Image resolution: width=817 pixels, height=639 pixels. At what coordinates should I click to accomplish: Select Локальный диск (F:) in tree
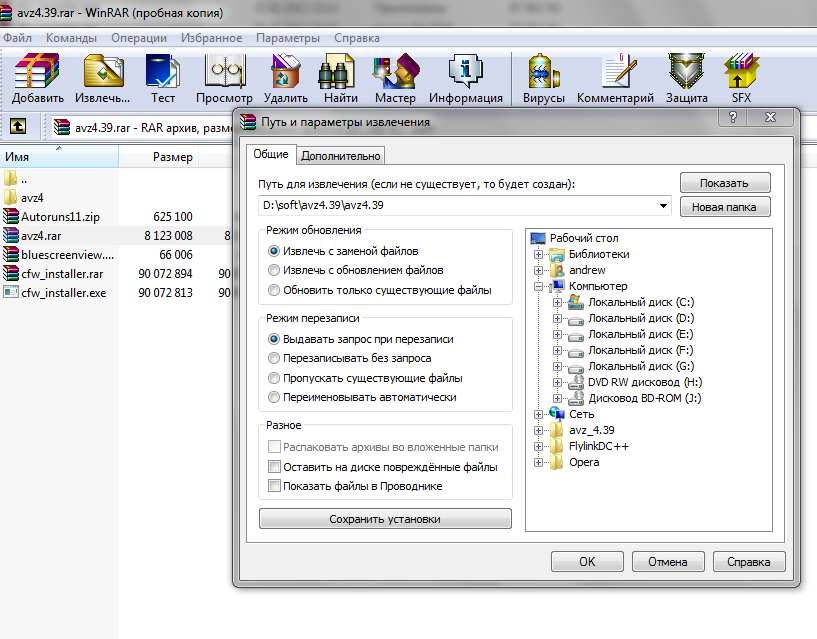640,350
